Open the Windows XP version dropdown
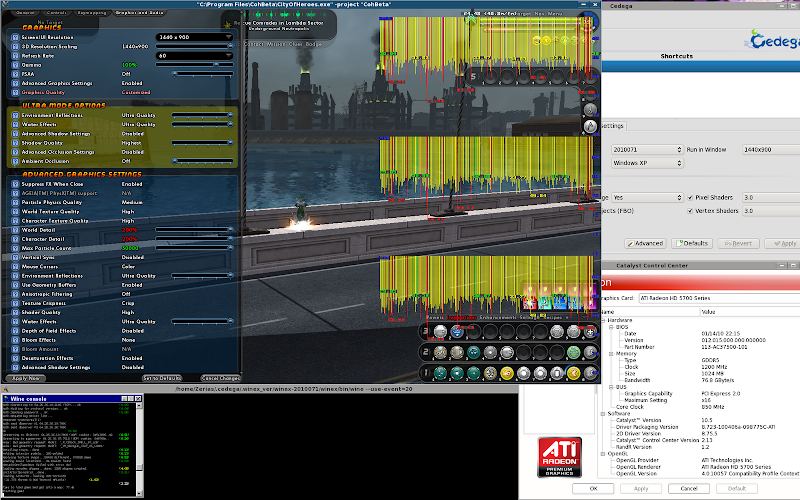This screenshot has width=800, height=500. click(641, 162)
